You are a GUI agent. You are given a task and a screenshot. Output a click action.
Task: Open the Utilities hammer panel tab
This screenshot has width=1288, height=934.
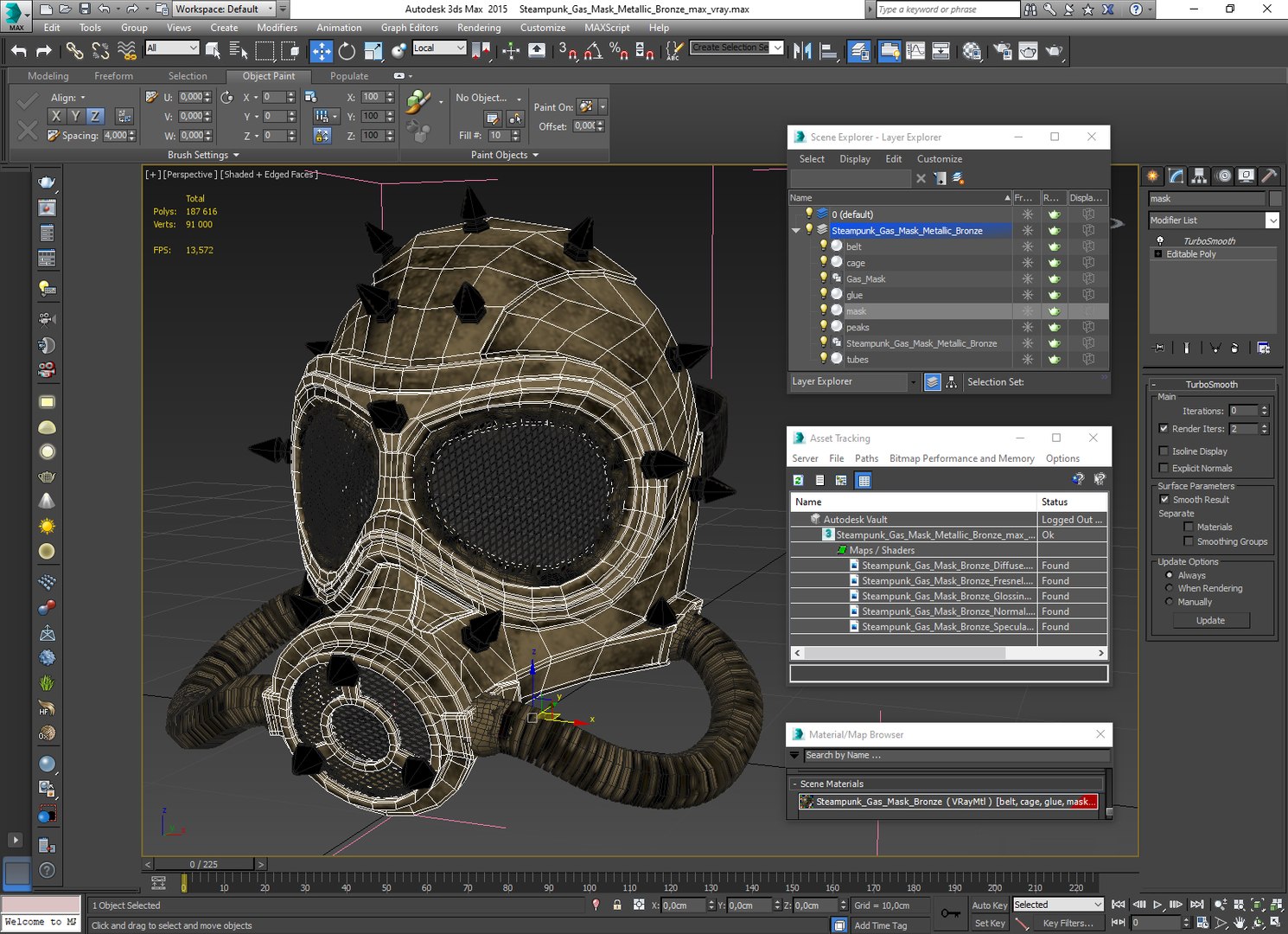point(1269,176)
